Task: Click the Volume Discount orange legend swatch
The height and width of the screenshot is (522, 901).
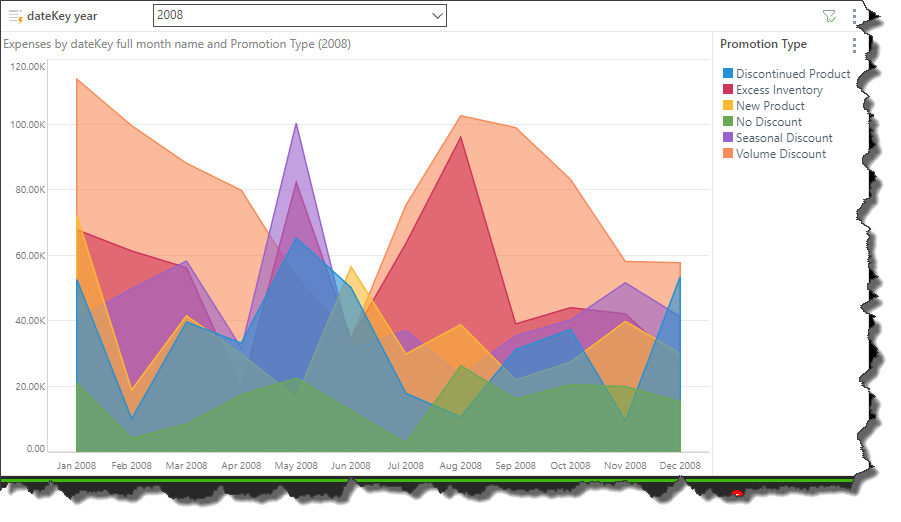Action: pos(728,154)
